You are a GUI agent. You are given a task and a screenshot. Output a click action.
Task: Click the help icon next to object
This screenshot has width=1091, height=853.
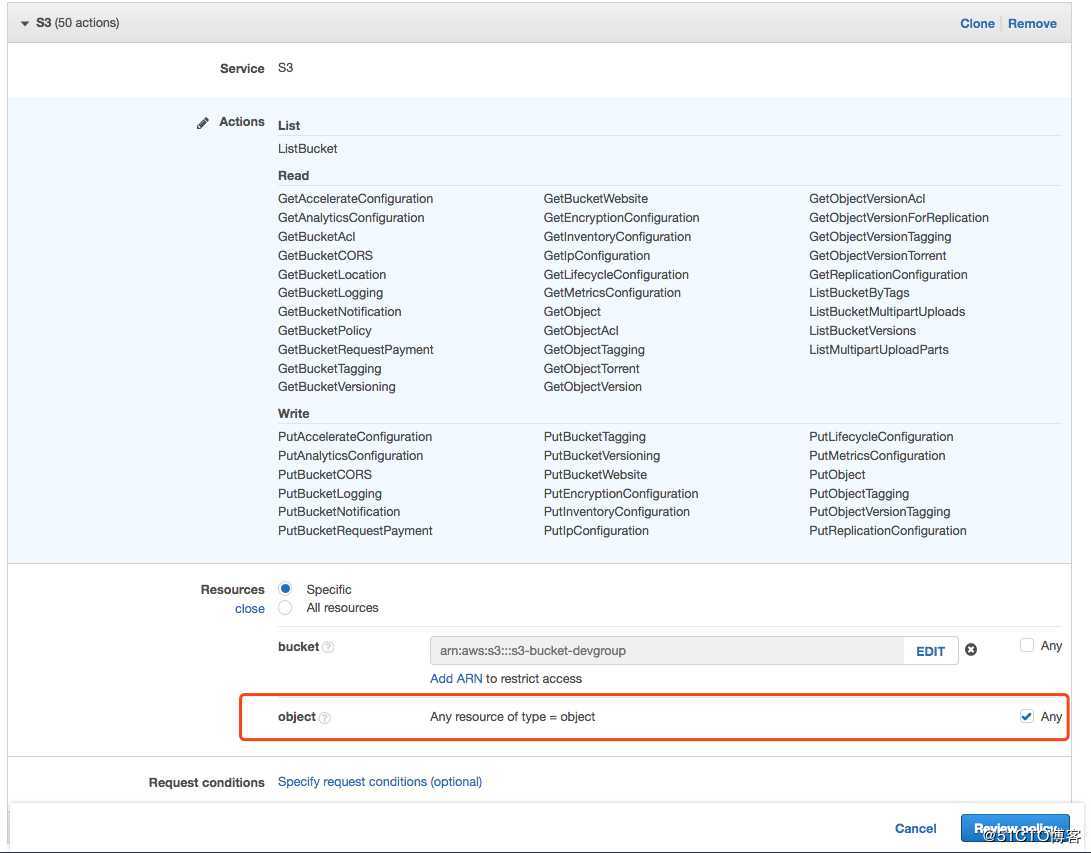325,717
